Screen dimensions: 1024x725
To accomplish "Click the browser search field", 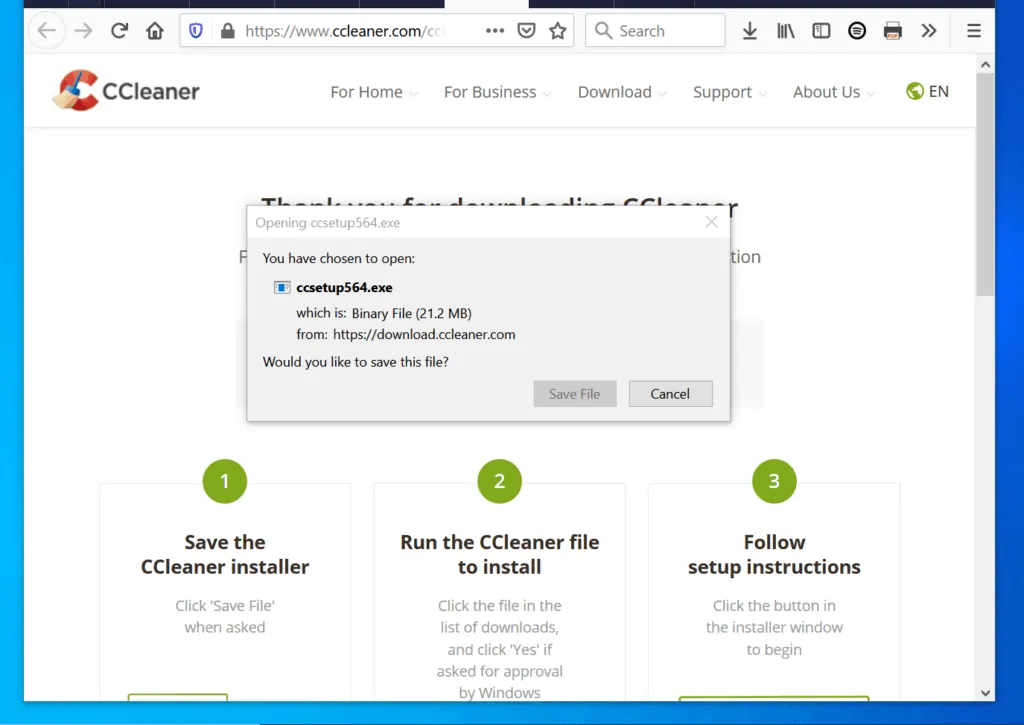I will (655, 30).
